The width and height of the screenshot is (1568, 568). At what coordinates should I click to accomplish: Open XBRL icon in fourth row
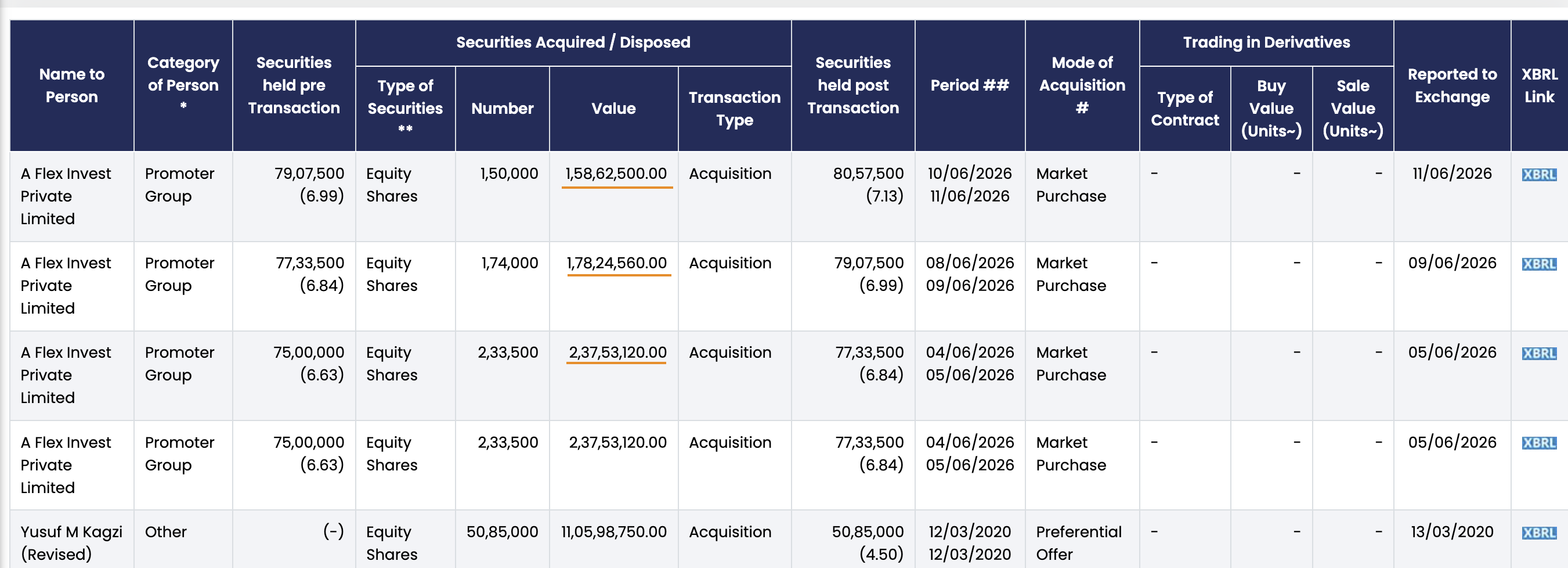(1539, 443)
